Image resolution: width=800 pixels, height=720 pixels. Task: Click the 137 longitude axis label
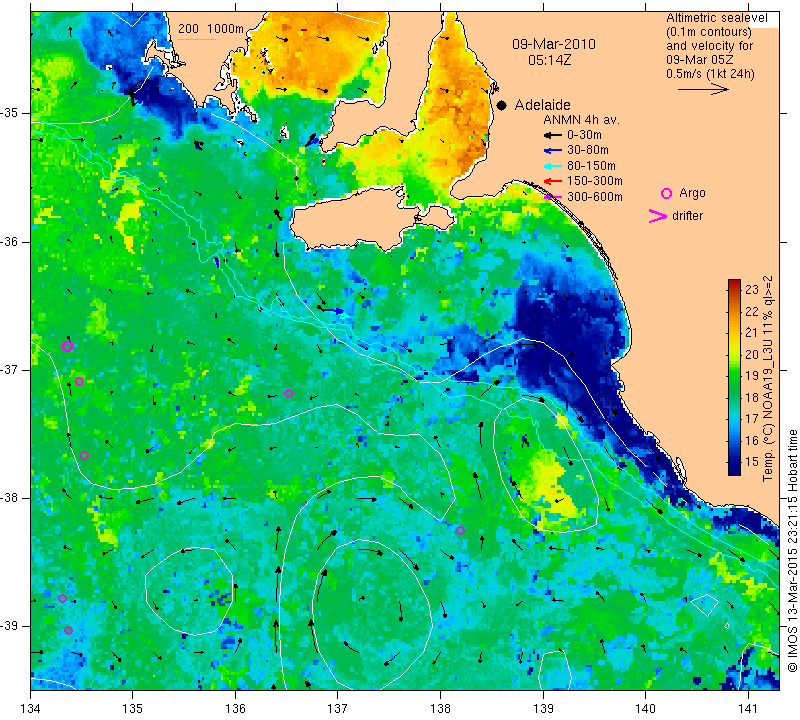(338, 708)
